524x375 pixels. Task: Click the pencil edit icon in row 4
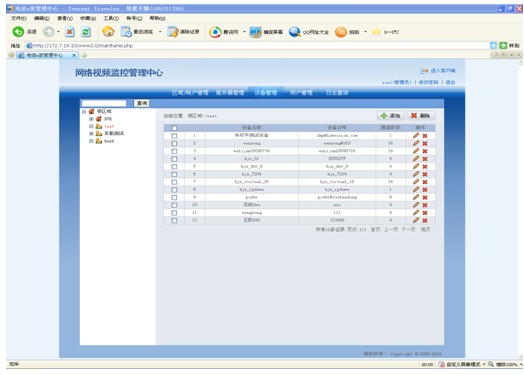coord(416,158)
